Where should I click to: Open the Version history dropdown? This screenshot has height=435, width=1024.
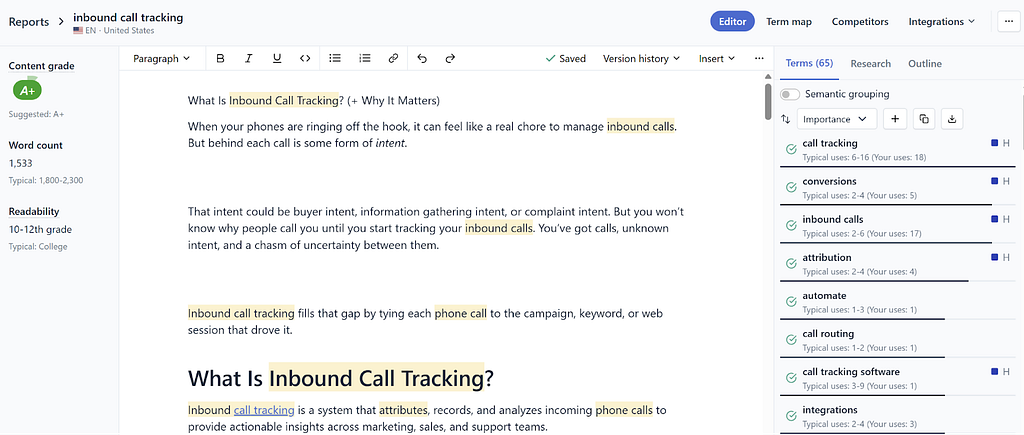pos(641,58)
